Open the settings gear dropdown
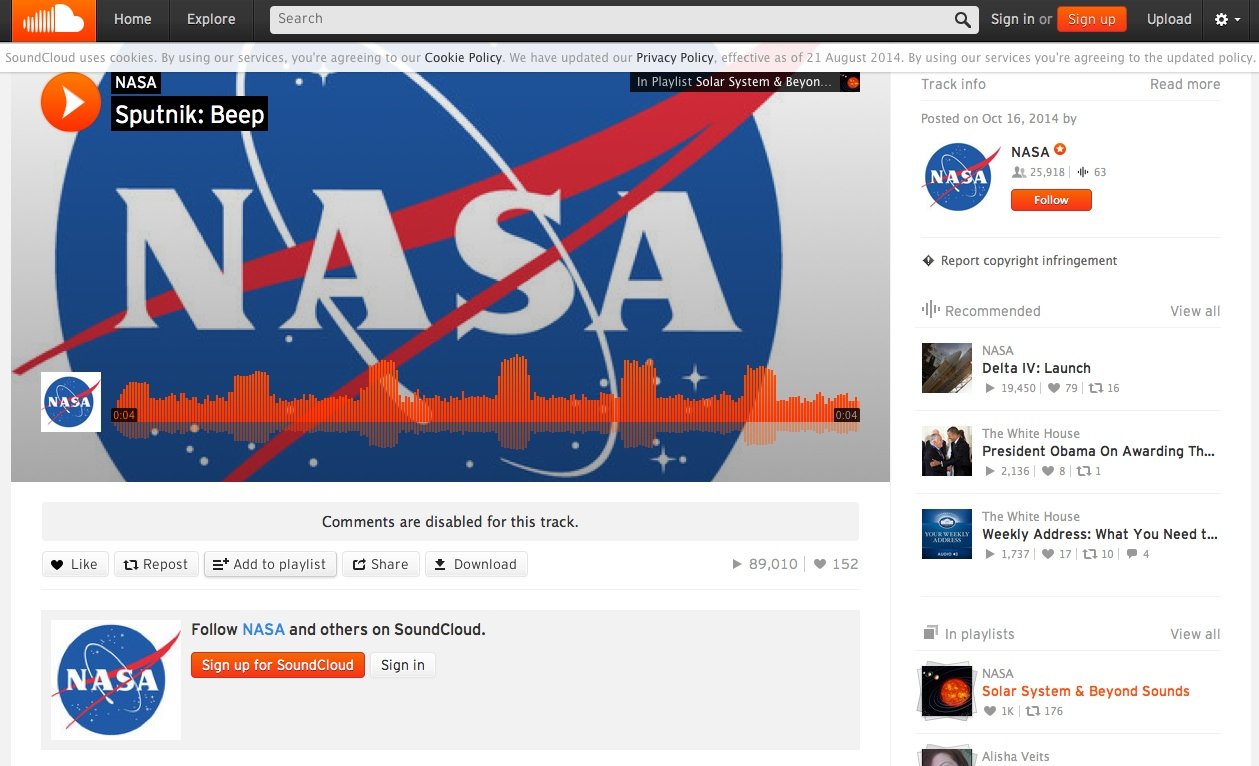Screen dimensions: 1259x766 coord(1227,19)
